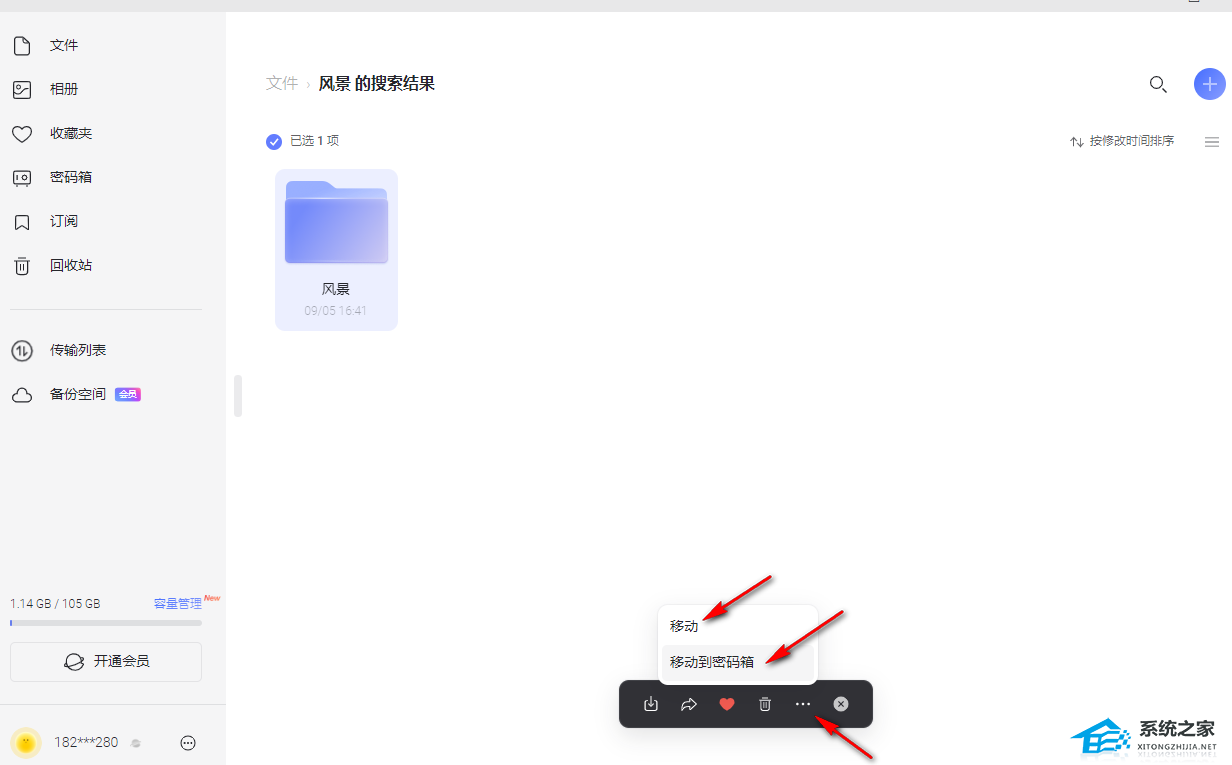Click the three-dots more icon in action bar
This screenshot has width=1232, height=765.
(x=803, y=704)
